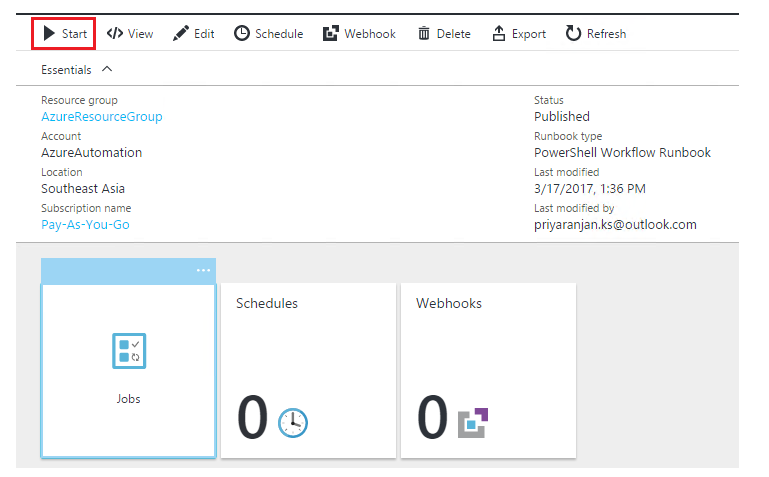Click the Webhook toolbar icon
This screenshot has height=477, width=769.
[331, 33]
